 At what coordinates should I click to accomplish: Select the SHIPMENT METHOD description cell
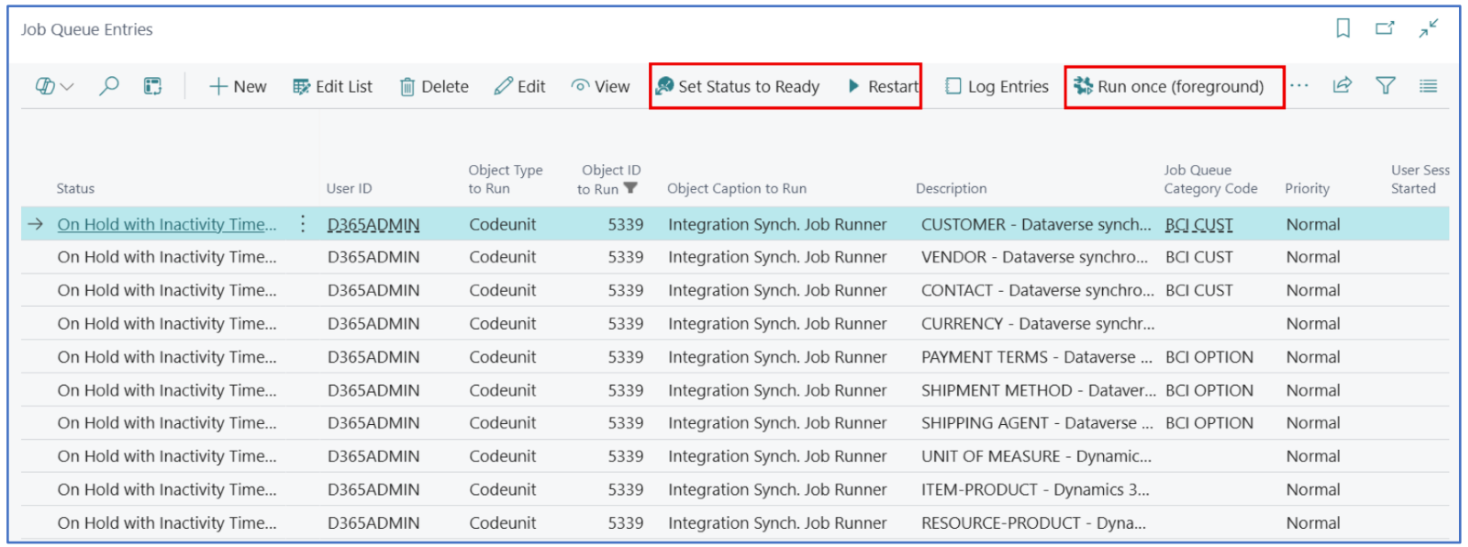coord(1038,390)
